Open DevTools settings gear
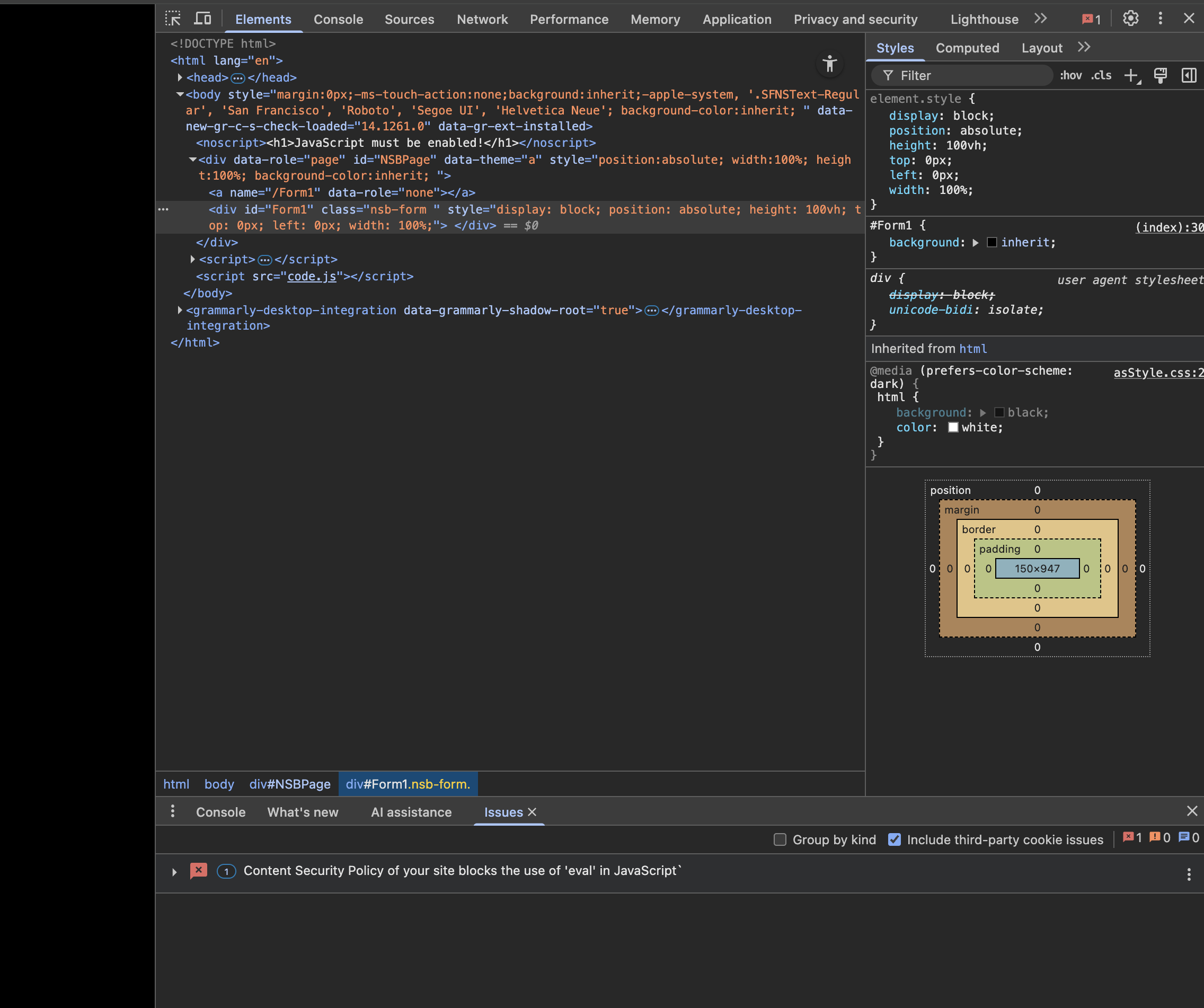The image size is (1204, 1008). [1130, 19]
